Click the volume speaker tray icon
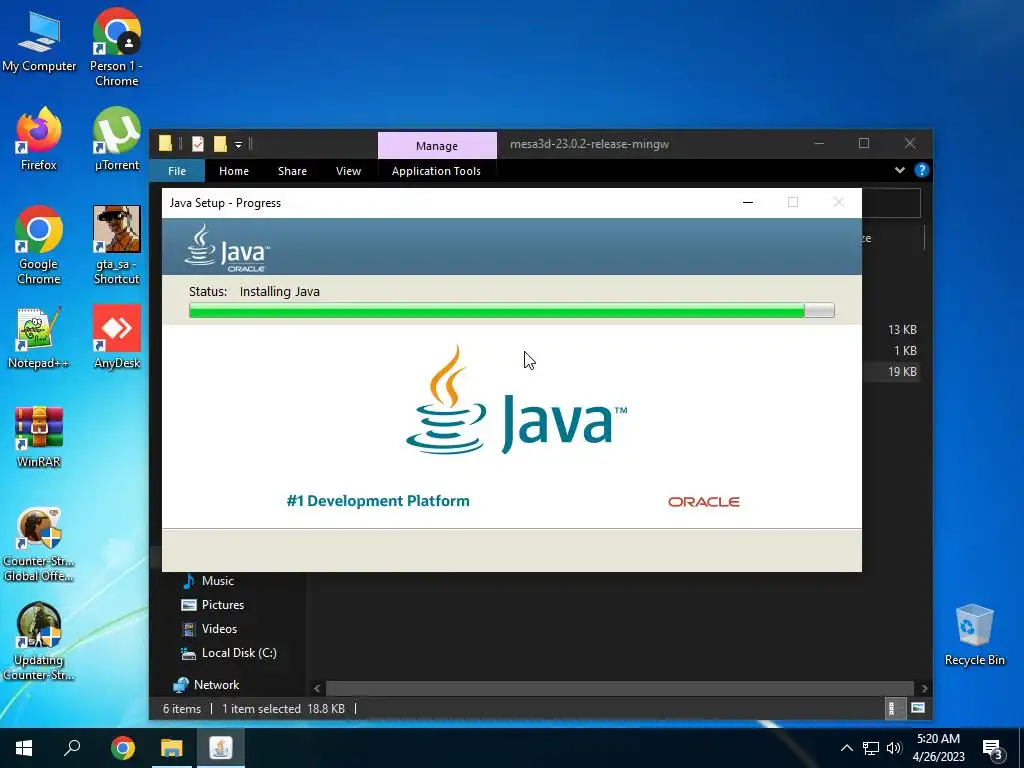Image resolution: width=1024 pixels, height=768 pixels. (894, 748)
